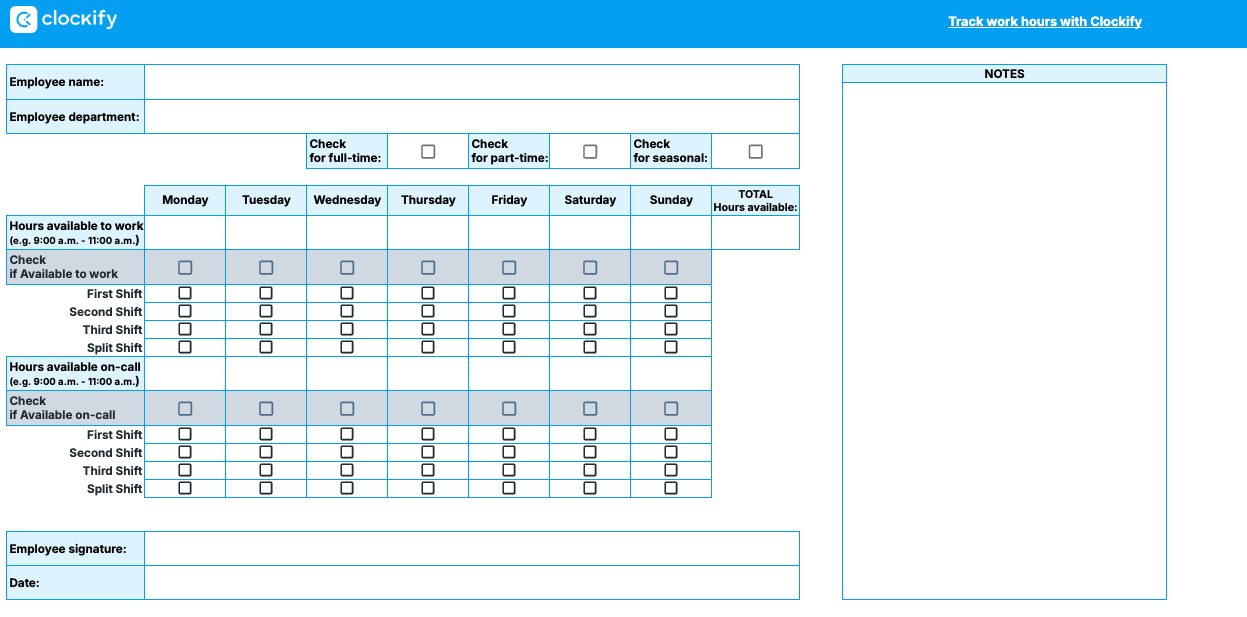Enable Monday on-call Split Shift checkbox
This screenshot has height=617, width=1247.
pyautogui.click(x=185, y=488)
